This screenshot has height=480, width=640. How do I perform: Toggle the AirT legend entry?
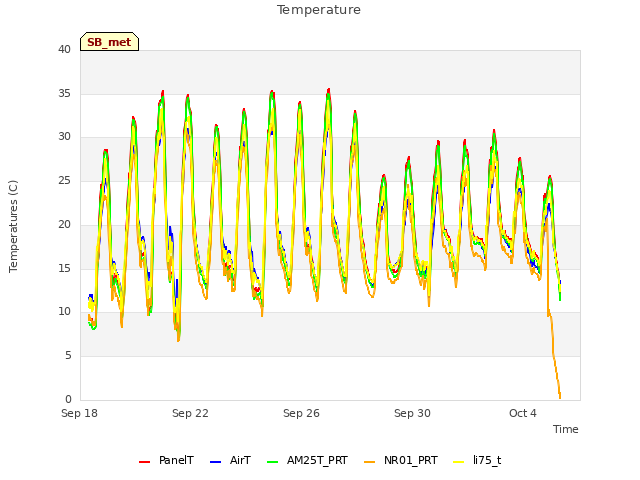[230, 460]
